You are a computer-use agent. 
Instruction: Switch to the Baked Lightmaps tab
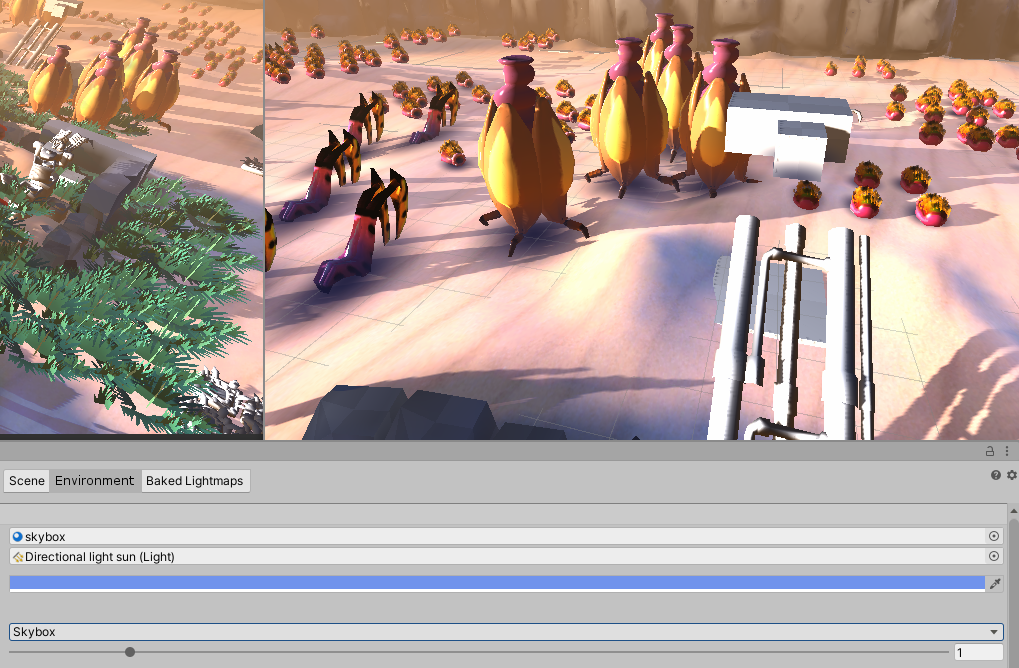coord(195,481)
